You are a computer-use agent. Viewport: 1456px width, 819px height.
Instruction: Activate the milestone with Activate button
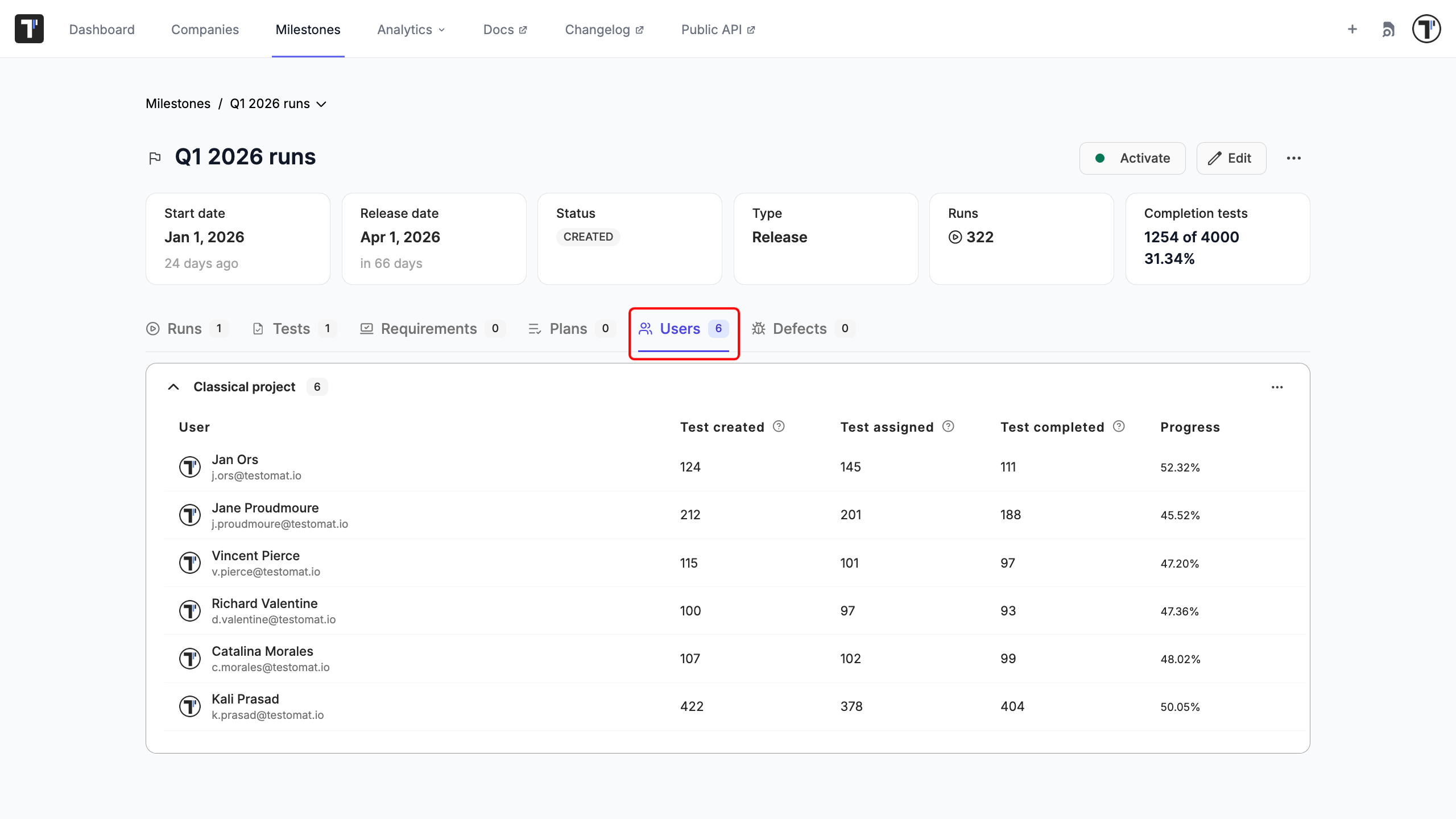tap(1132, 158)
